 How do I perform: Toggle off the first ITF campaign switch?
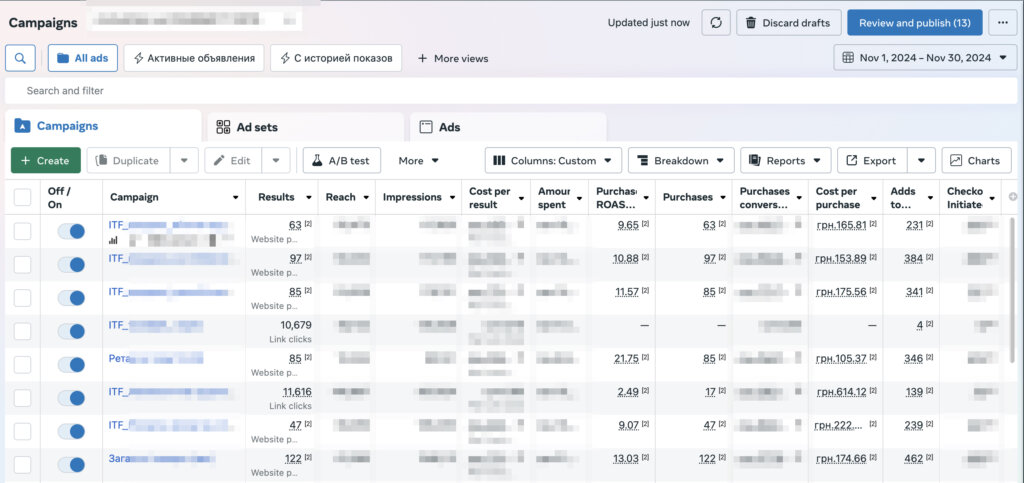tap(71, 231)
